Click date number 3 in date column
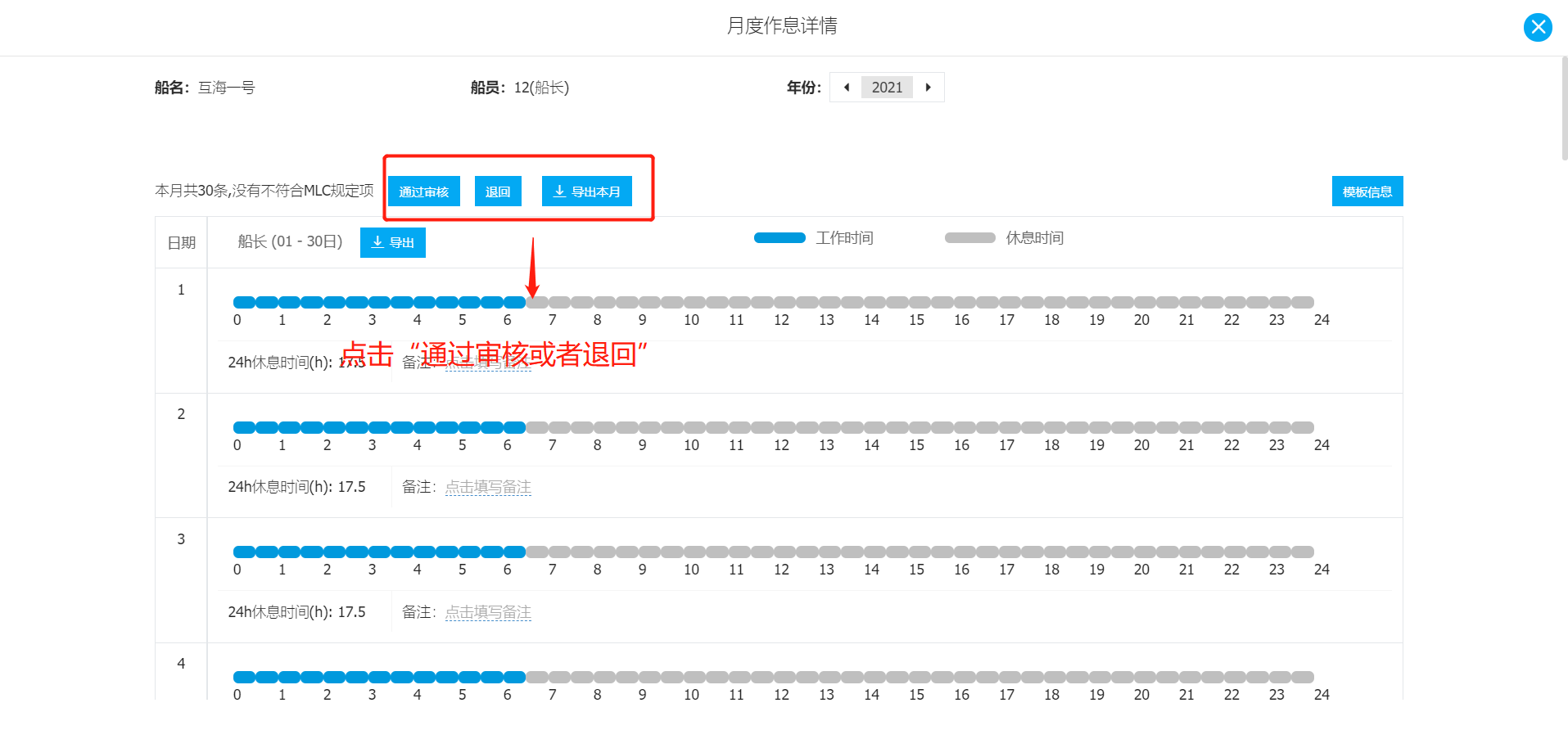The height and width of the screenshot is (730, 1568). [181, 539]
